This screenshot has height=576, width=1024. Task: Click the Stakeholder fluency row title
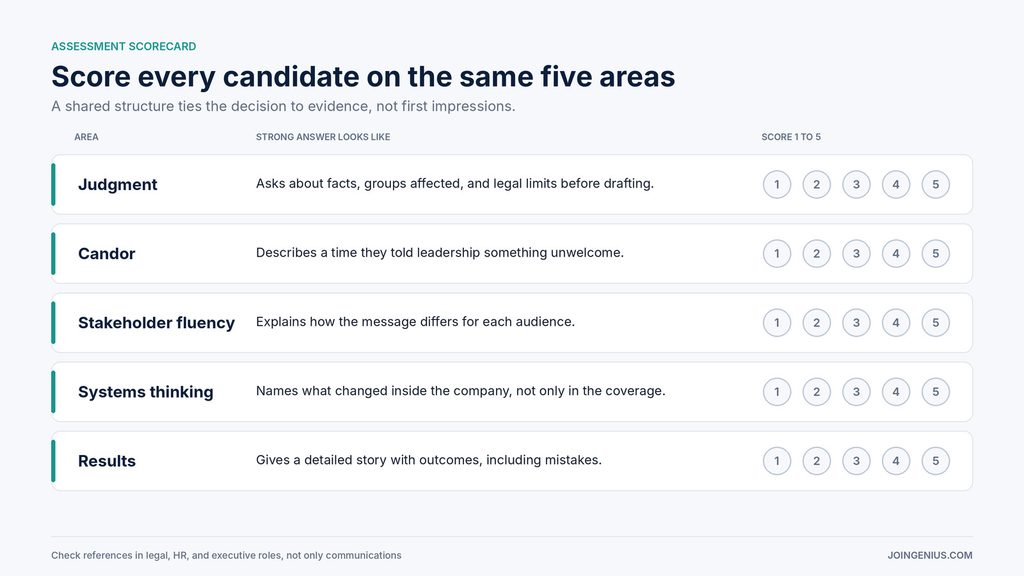tap(156, 323)
